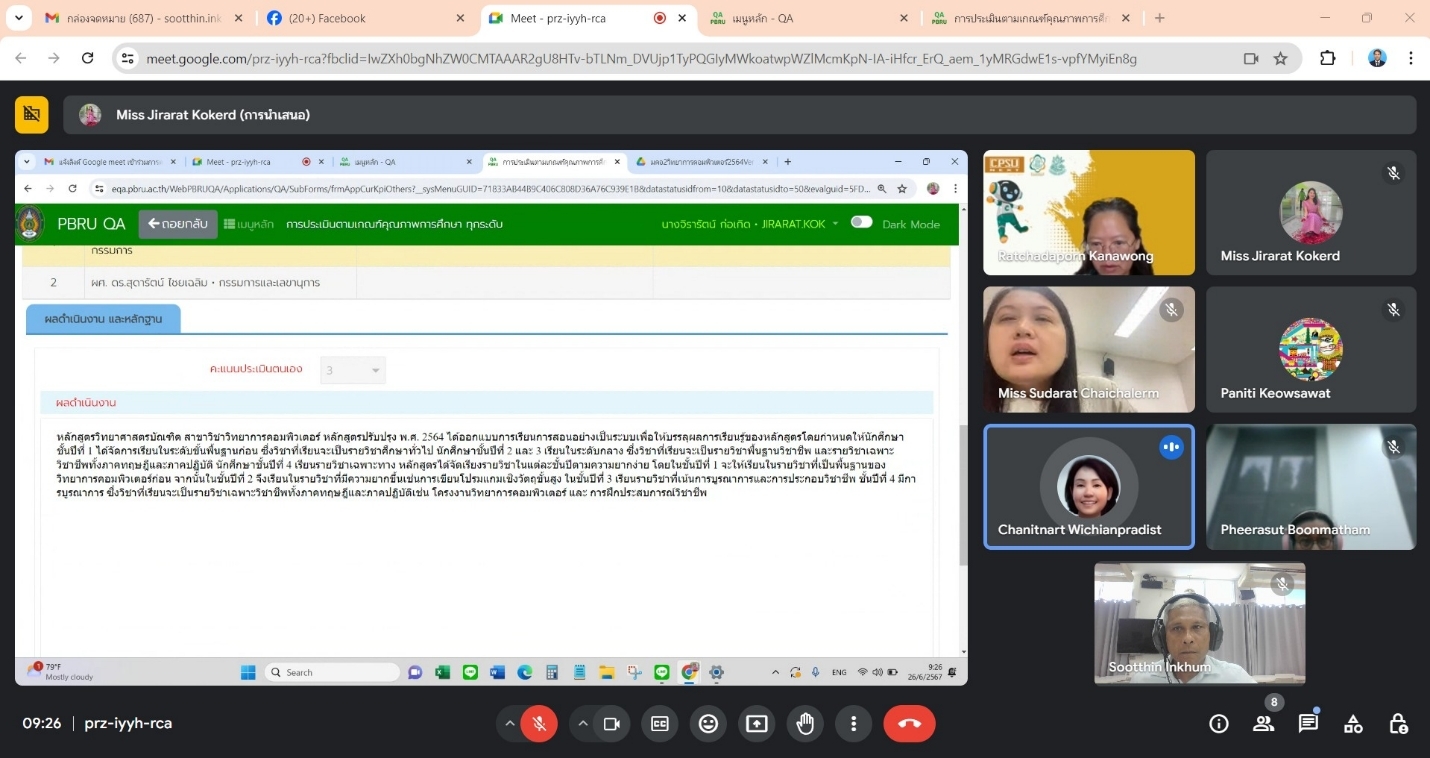Turn on the camera
The width and height of the screenshot is (1430, 758).
611,724
